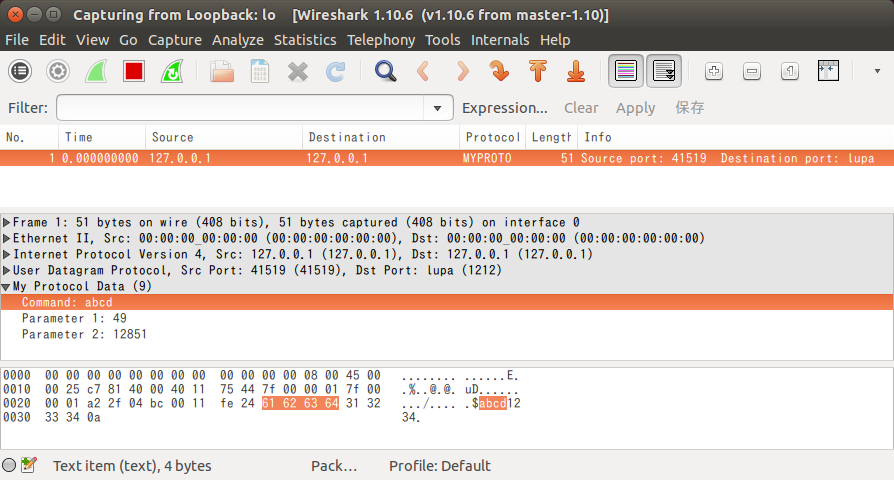Screen dimensions: 894x480
Task: Click the zoom in toolbar icon
Action: [714, 71]
